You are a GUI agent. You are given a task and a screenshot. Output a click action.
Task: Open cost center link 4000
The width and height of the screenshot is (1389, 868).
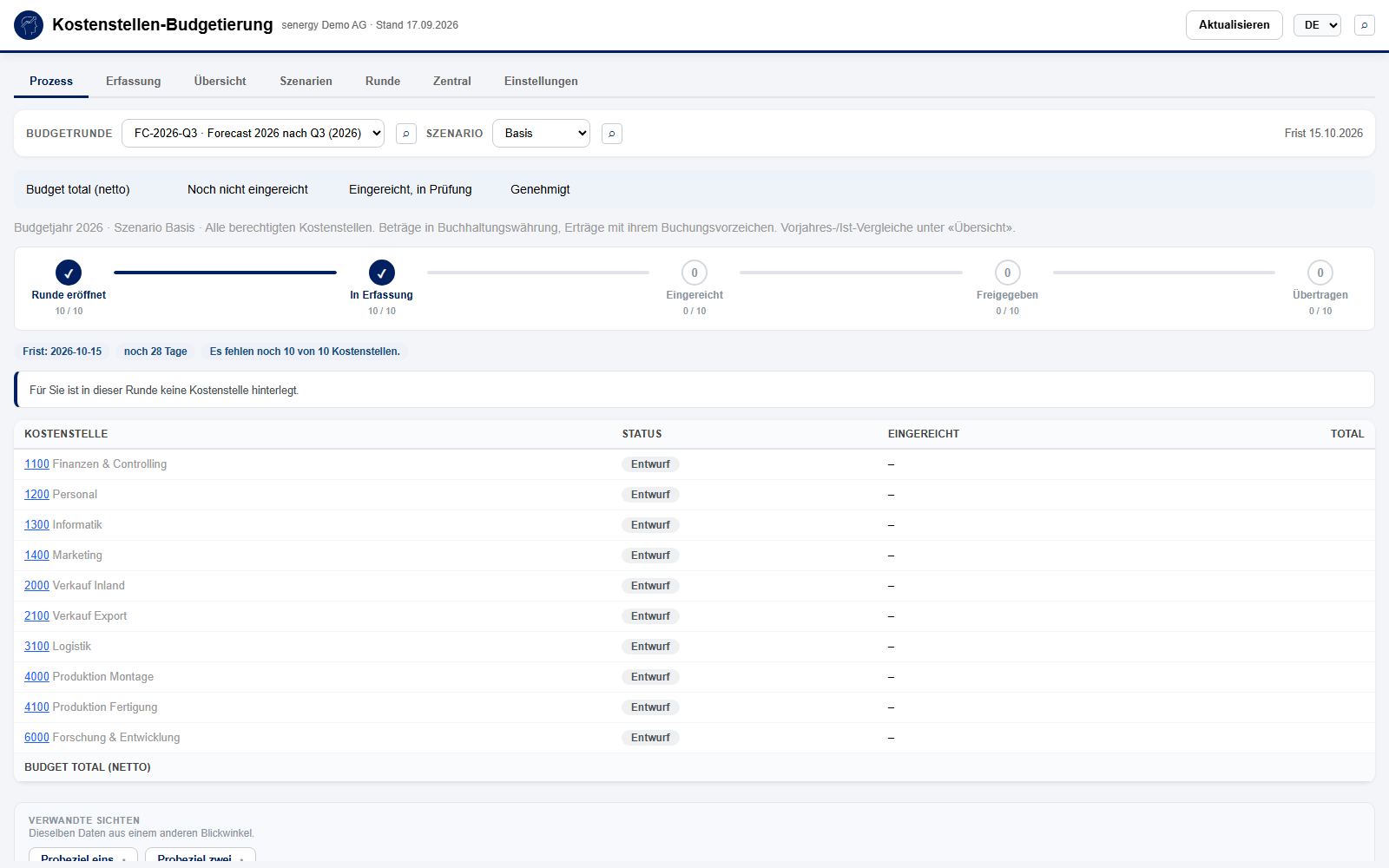(36, 677)
